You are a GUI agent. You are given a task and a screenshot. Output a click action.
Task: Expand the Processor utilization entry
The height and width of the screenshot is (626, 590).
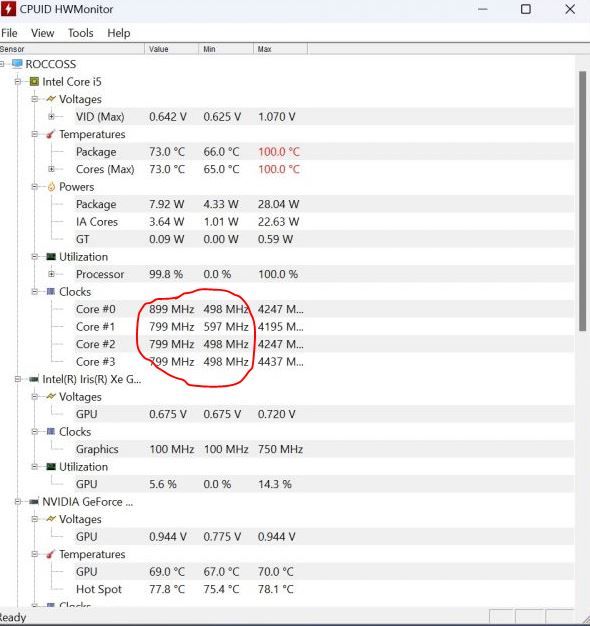pos(51,274)
